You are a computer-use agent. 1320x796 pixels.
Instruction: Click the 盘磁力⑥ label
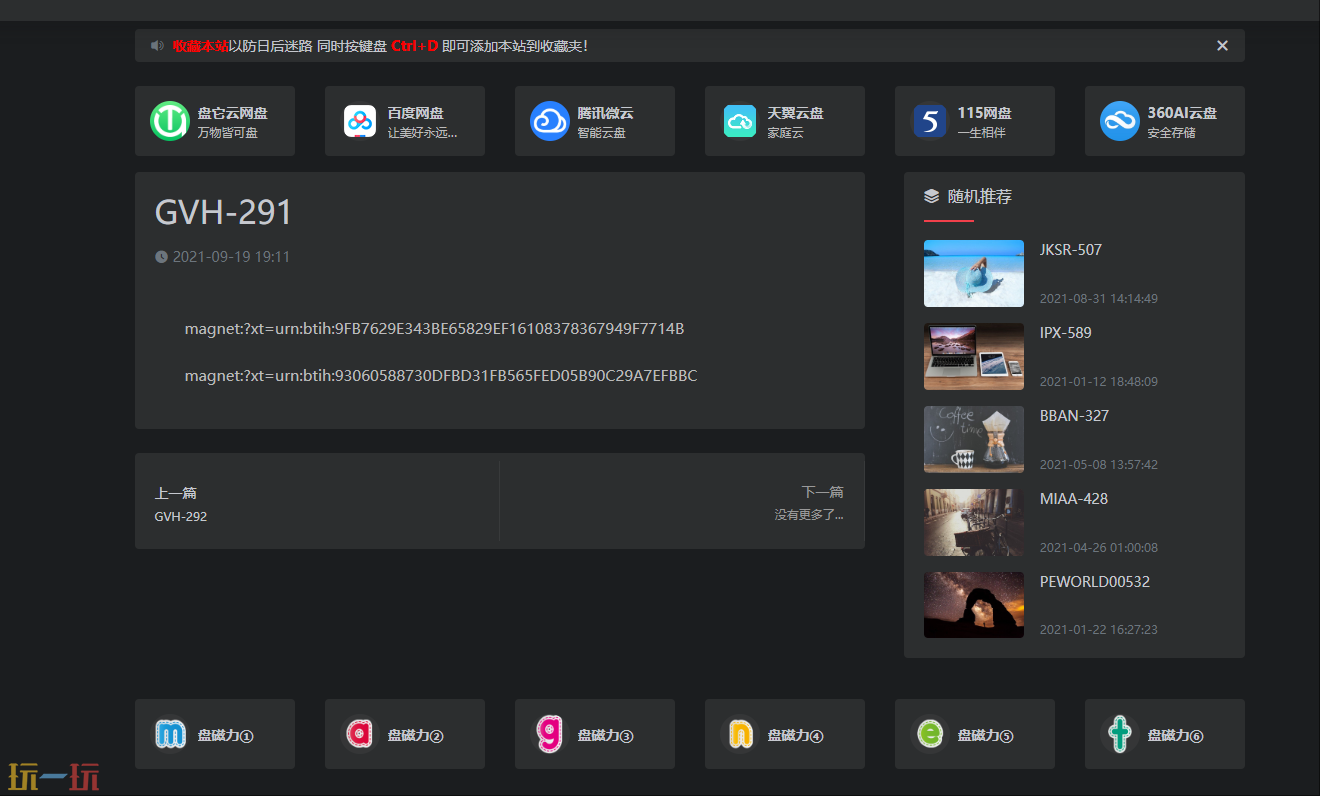pos(1176,735)
